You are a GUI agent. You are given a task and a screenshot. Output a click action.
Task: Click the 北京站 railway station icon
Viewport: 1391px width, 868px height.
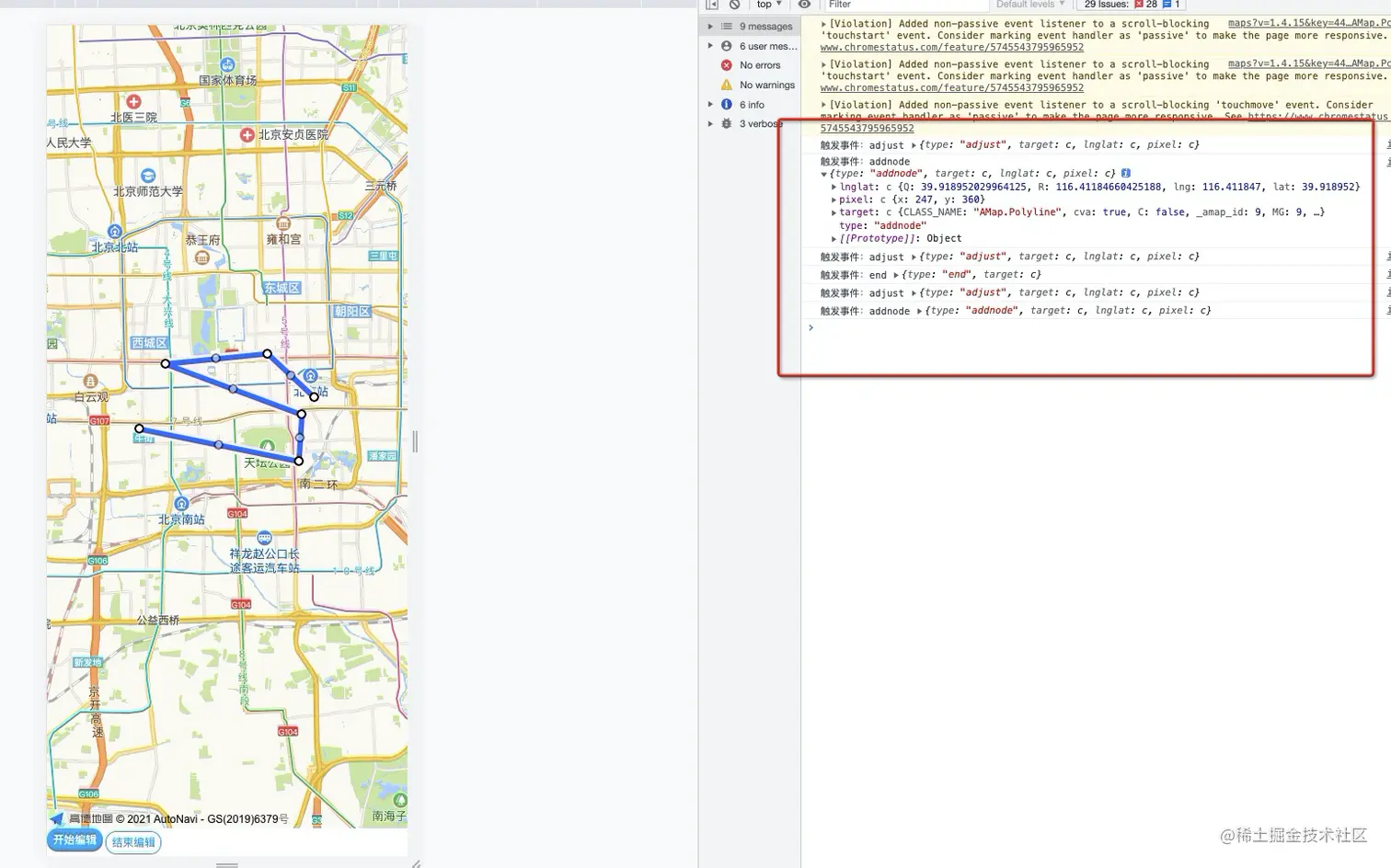tap(311, 375)
